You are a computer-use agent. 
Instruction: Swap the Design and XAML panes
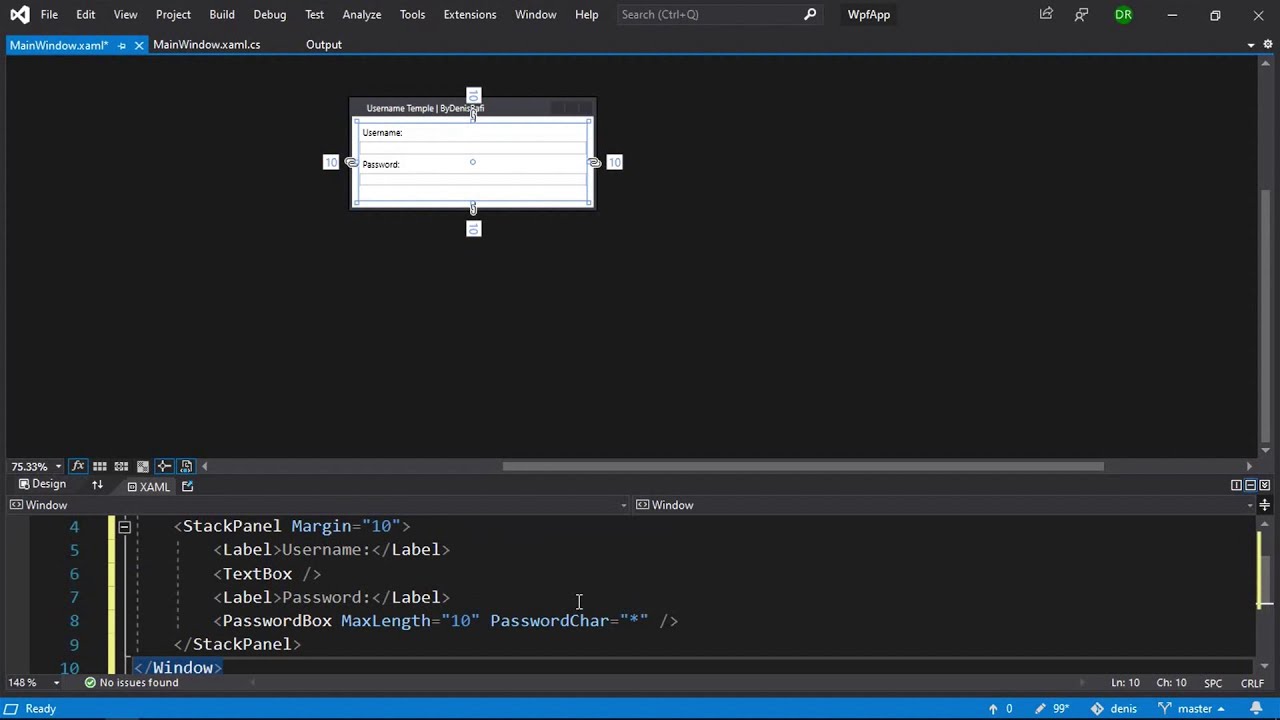pyautogui.click(x=97, y=485)
